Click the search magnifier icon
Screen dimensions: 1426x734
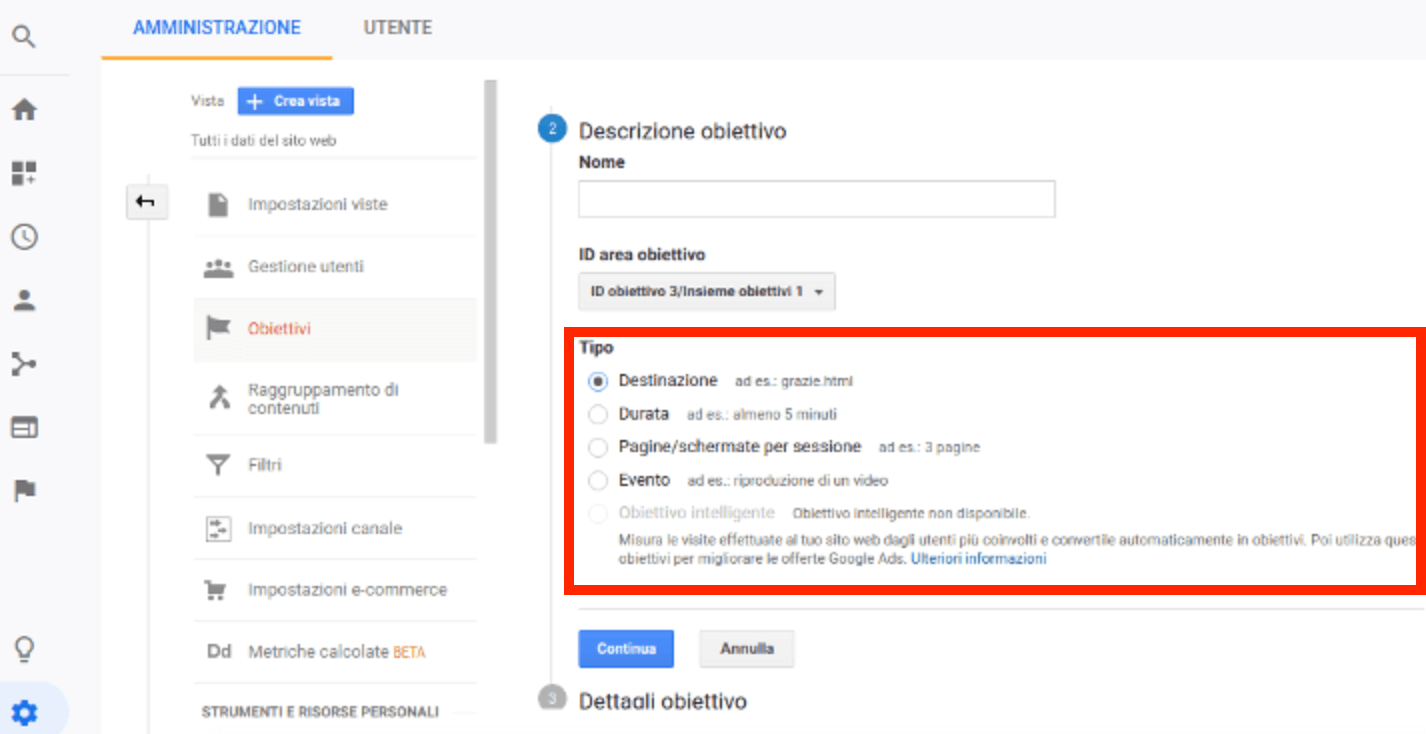pos(24,38)
